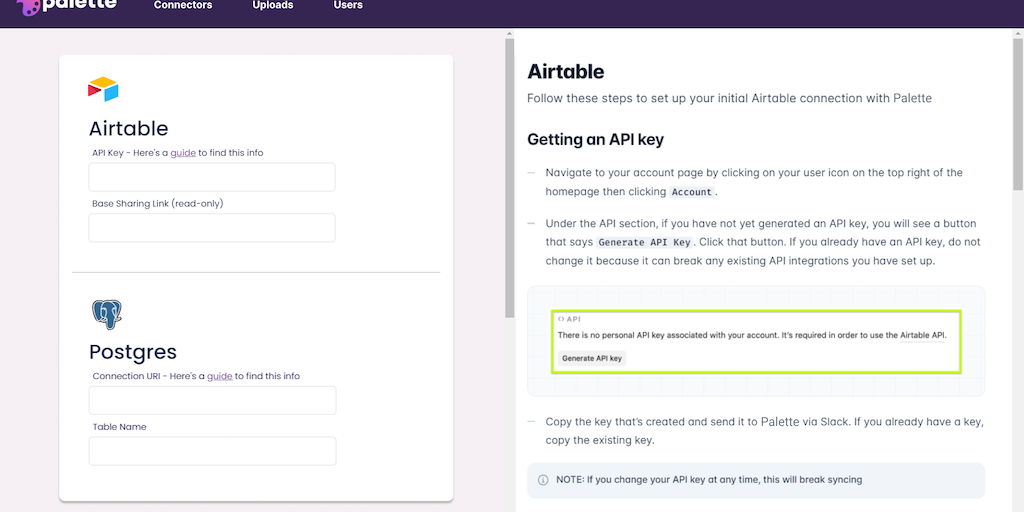Click the Postgres elephant icon
The width and height of the screenshot is (1024, 512).
click(107, 315)
